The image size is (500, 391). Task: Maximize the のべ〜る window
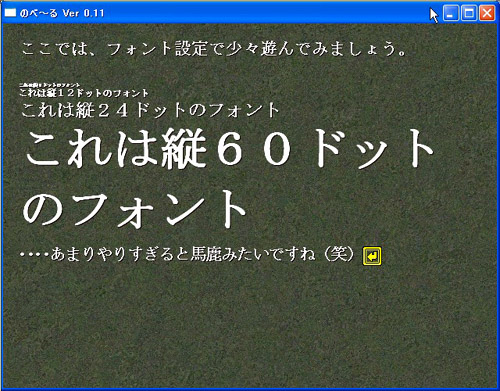pos(469,13)
